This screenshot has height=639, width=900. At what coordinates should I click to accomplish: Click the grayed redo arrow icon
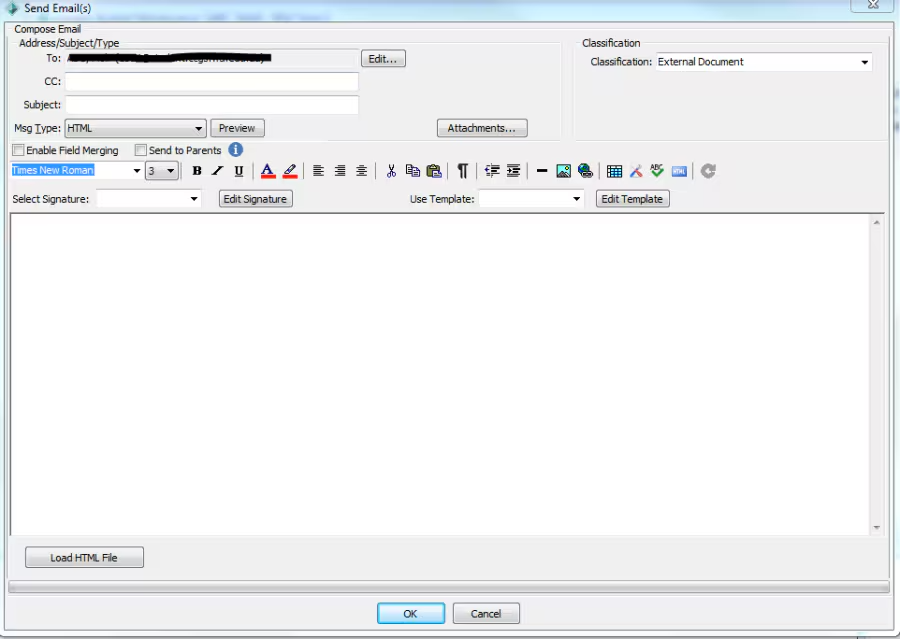coord(708,171)
